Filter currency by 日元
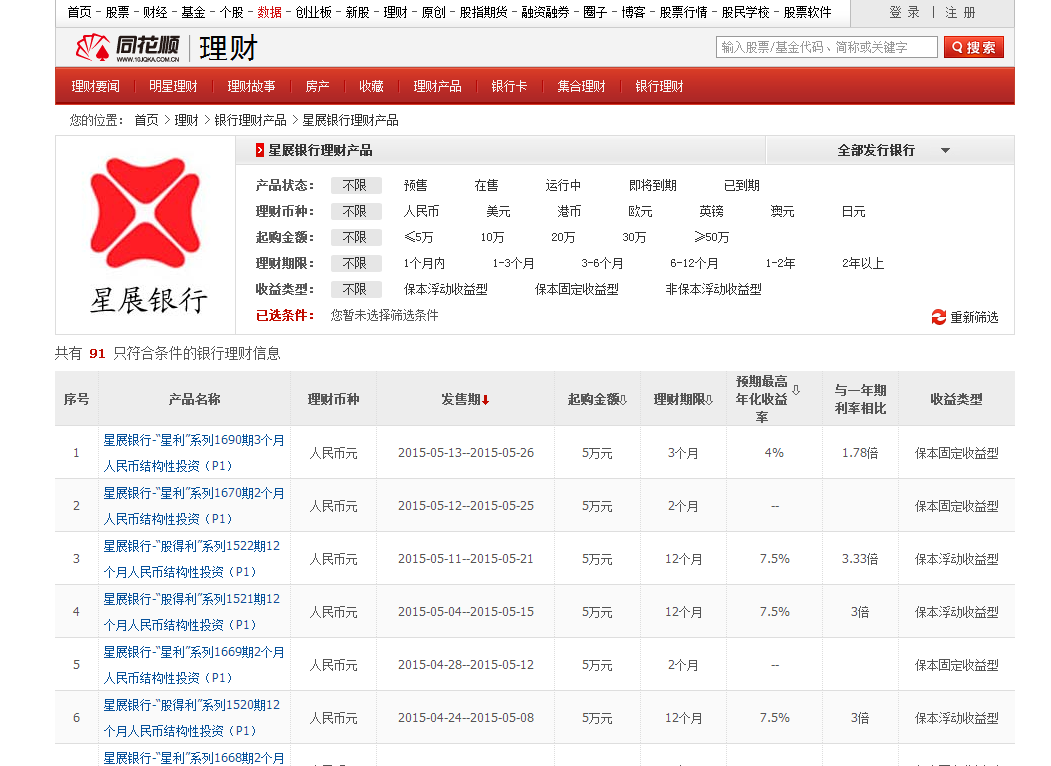 [853, 212]
